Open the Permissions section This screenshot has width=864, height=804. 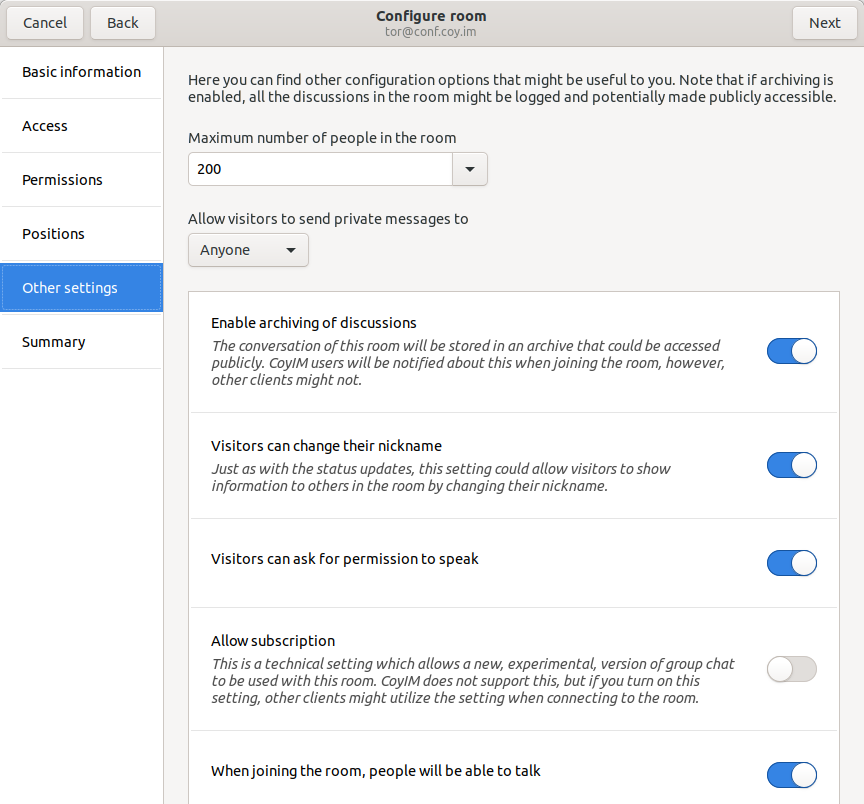(81, 180)
